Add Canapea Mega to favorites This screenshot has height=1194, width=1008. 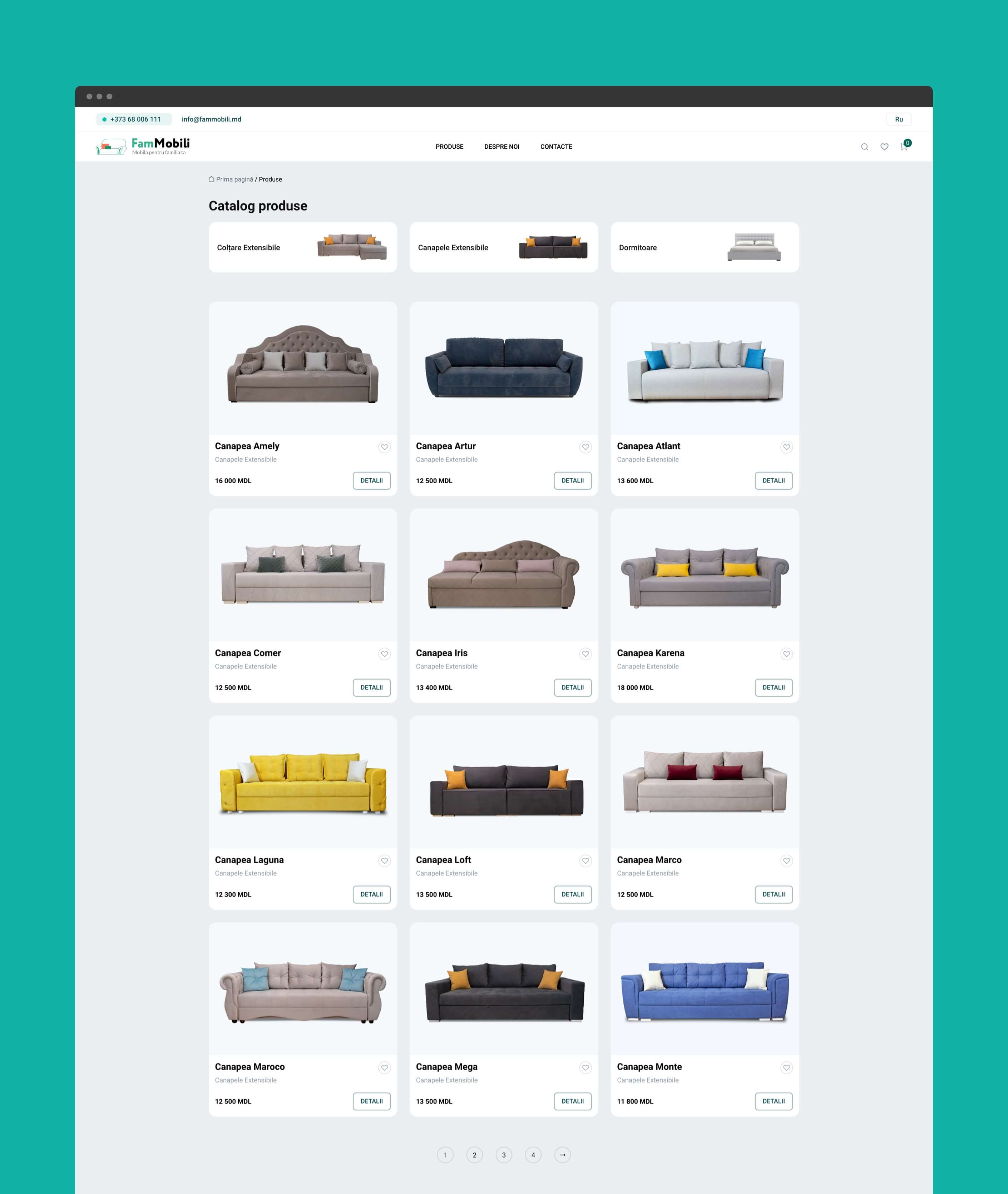pos(586,1068)
